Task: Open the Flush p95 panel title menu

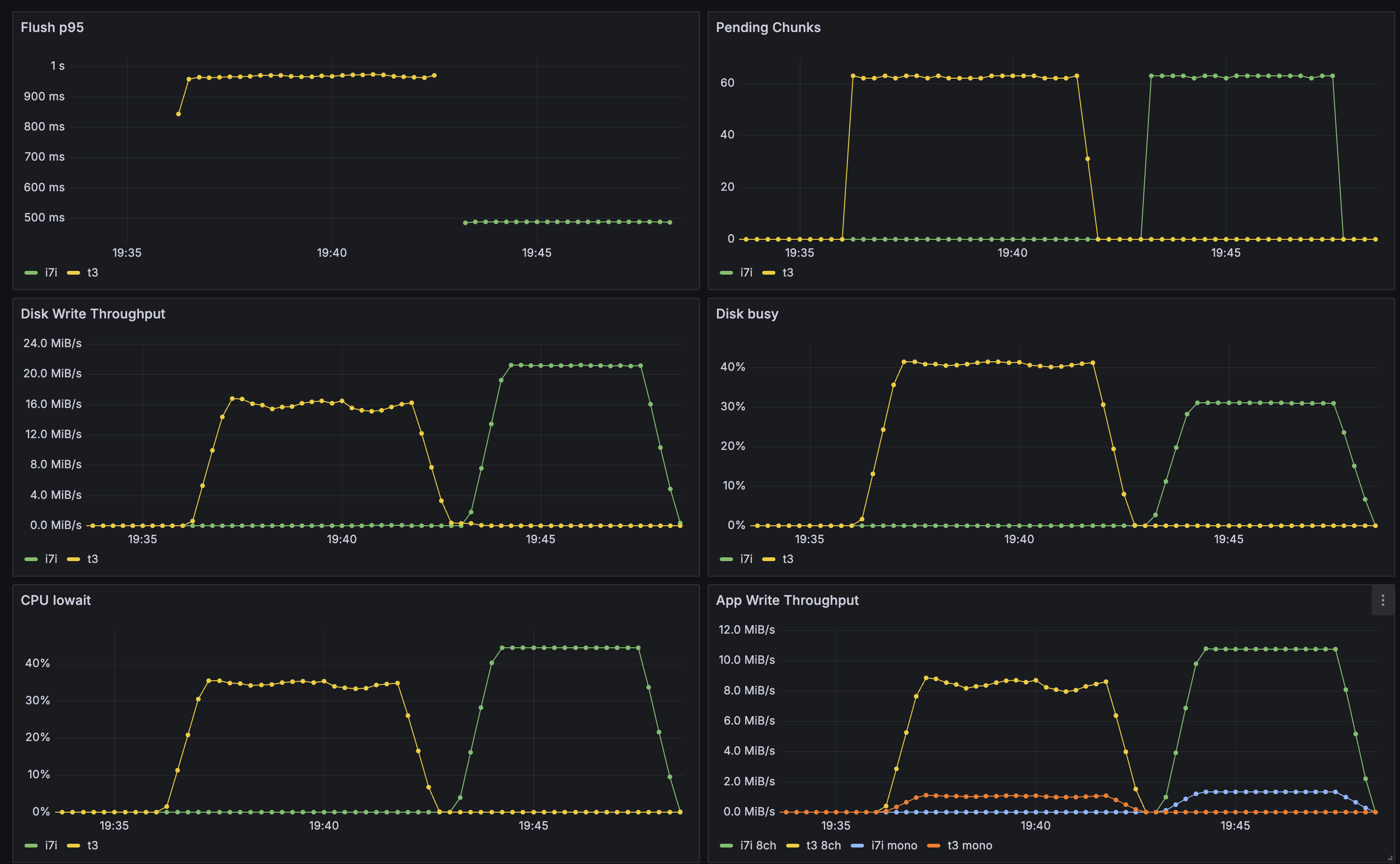Action: pos(52,27)
